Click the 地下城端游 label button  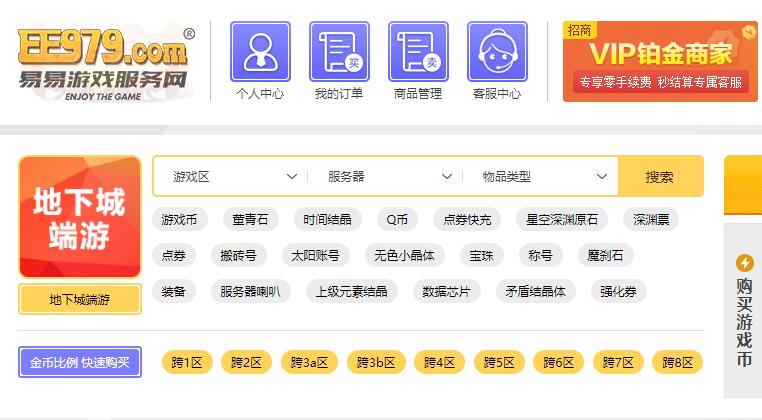pyautogui.click(x=80, y=300)
